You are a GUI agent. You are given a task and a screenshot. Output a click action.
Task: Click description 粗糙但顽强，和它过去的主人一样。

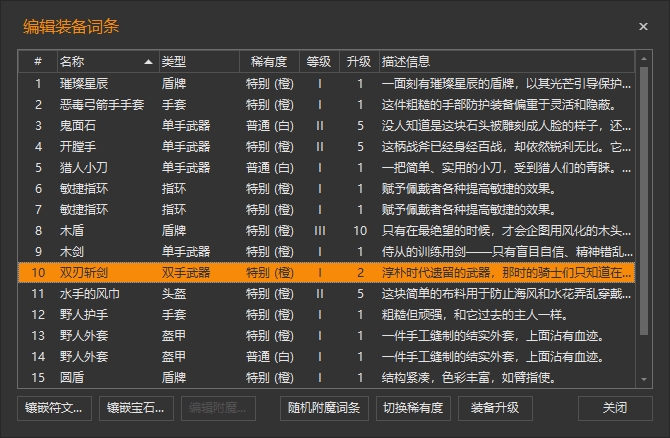coord(475,315)
